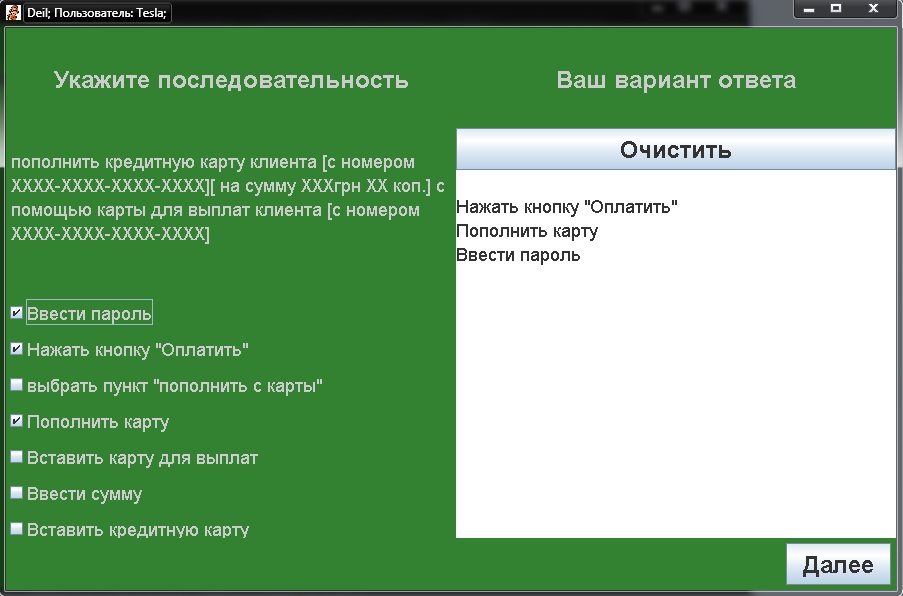Viewport: 903px width, 596px height.
Task: Check "выбрать пункт пополнить с карты" option
Action: tap(17, 385)
